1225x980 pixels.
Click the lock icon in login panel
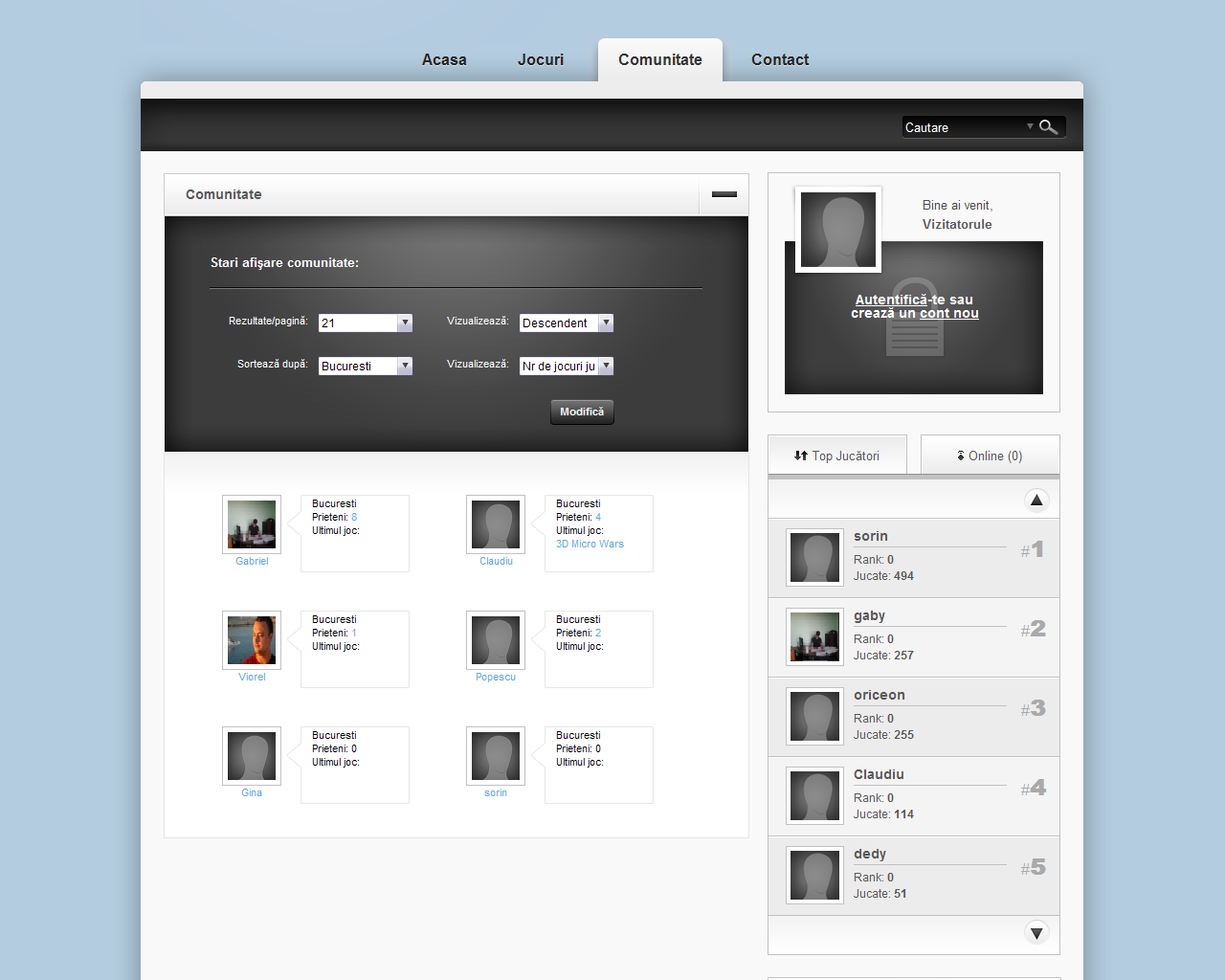coord(914,318)
